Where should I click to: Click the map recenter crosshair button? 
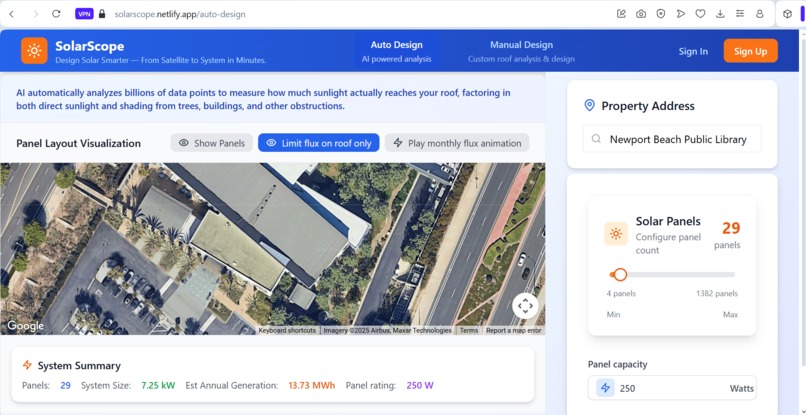point(525,306)
